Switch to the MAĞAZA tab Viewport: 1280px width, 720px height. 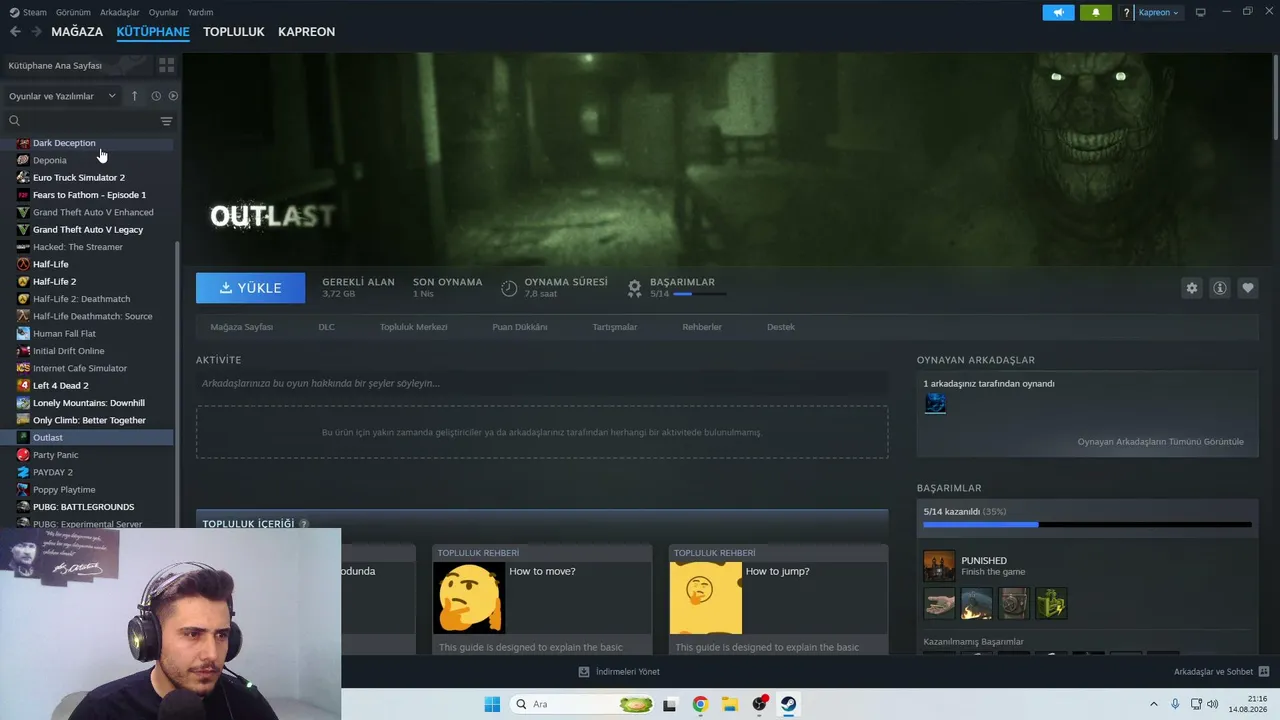77,32
